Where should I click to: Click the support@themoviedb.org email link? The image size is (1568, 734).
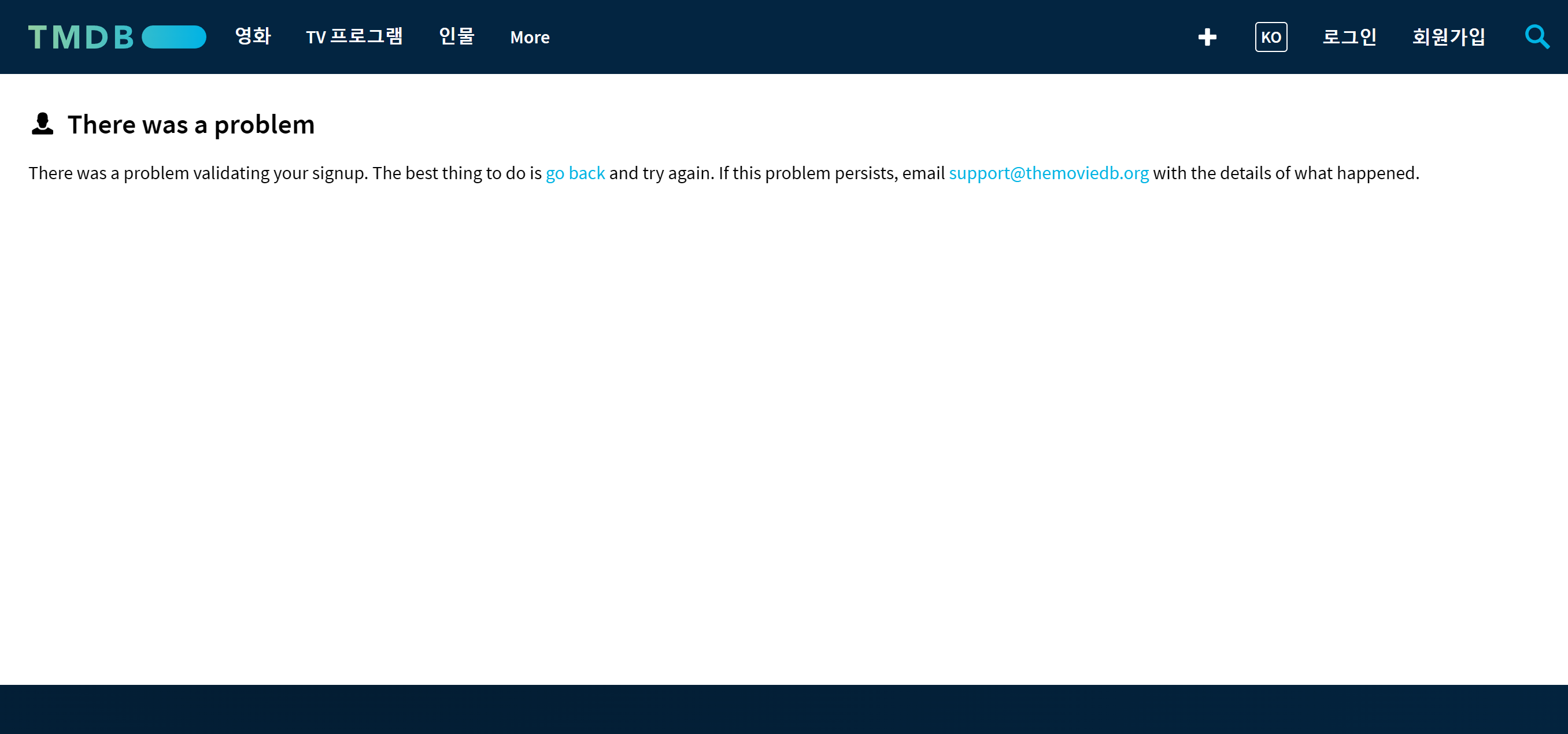[1049, 173]
